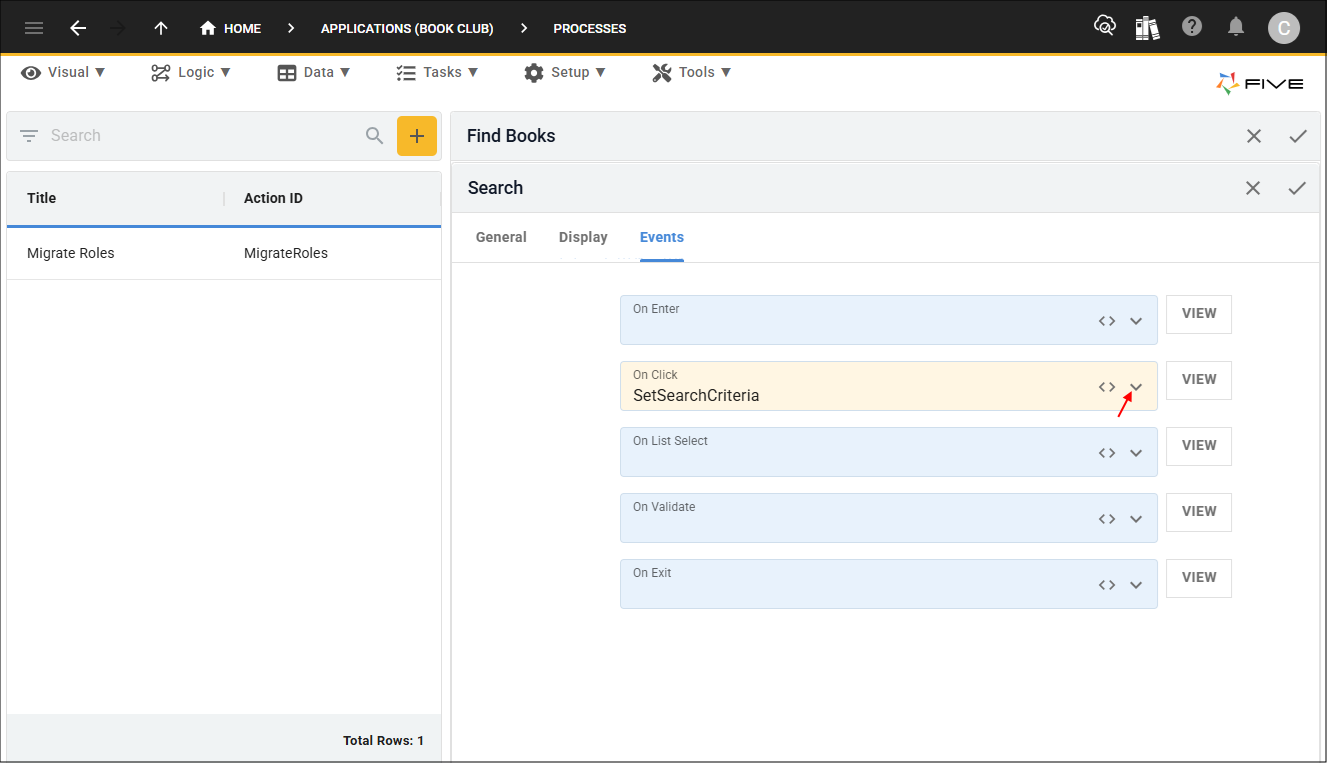Click VIEW beside On Click
Viewport: 1327px width, 763px height.
click(x=1199, y=380)
